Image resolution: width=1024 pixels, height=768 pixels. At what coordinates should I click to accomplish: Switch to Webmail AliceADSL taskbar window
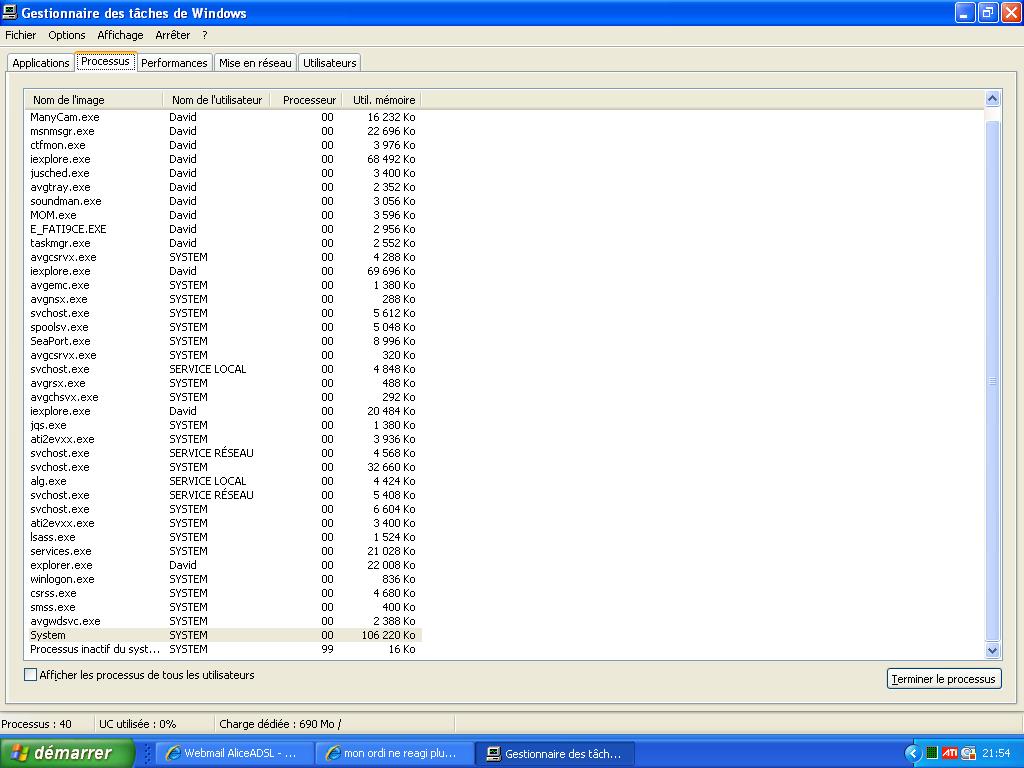(x=233, y=753)
